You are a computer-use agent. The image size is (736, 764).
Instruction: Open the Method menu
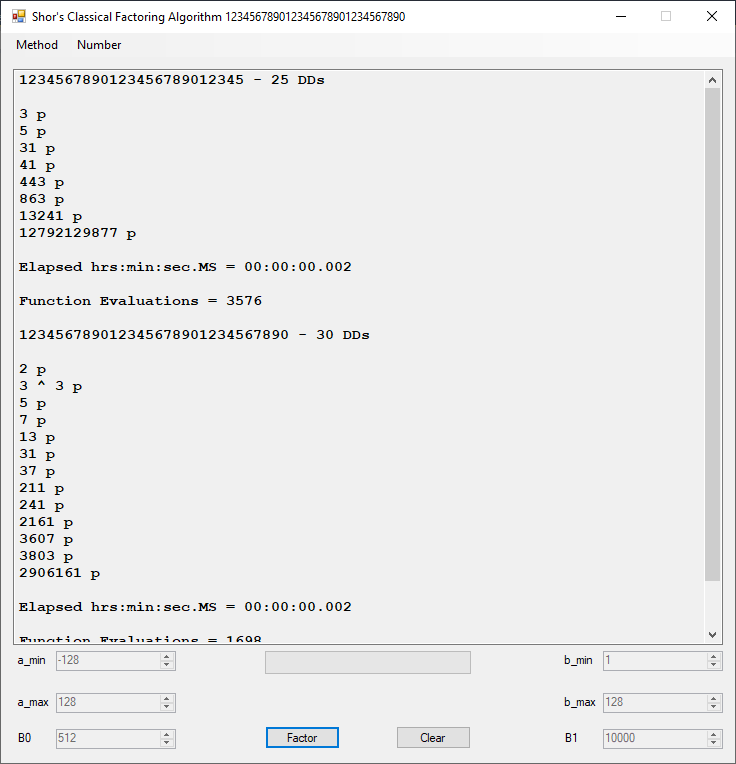pyautogui.click(x=37, y=45)
